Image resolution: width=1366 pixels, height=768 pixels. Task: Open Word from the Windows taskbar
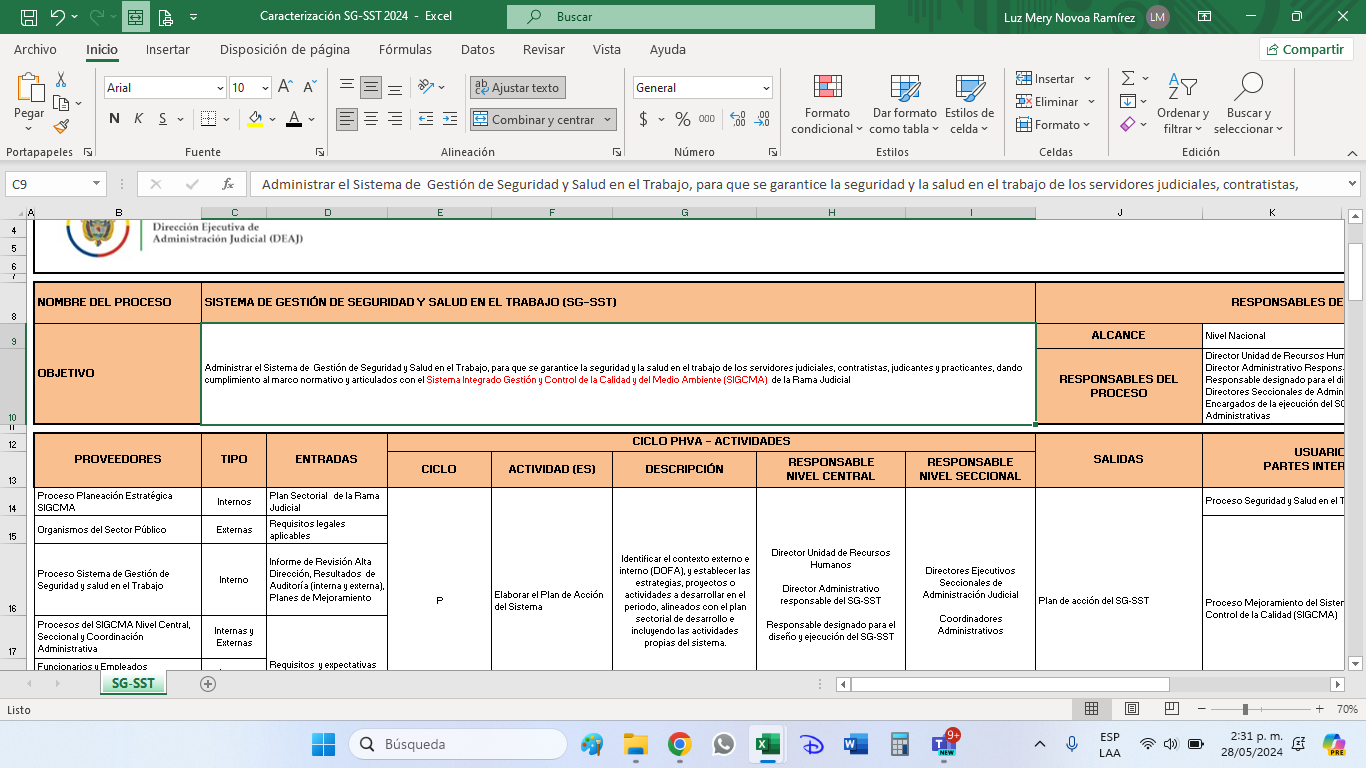856,744
